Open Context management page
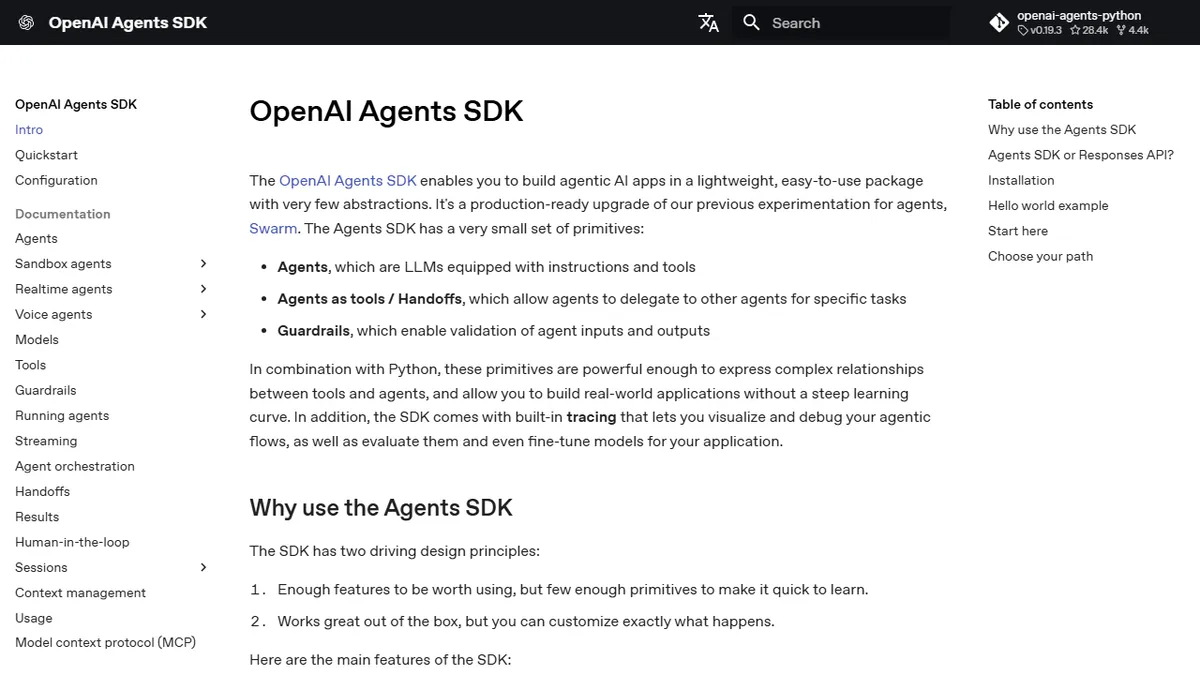The width and height of the screenshot is (1200, 675). point(80,593)
